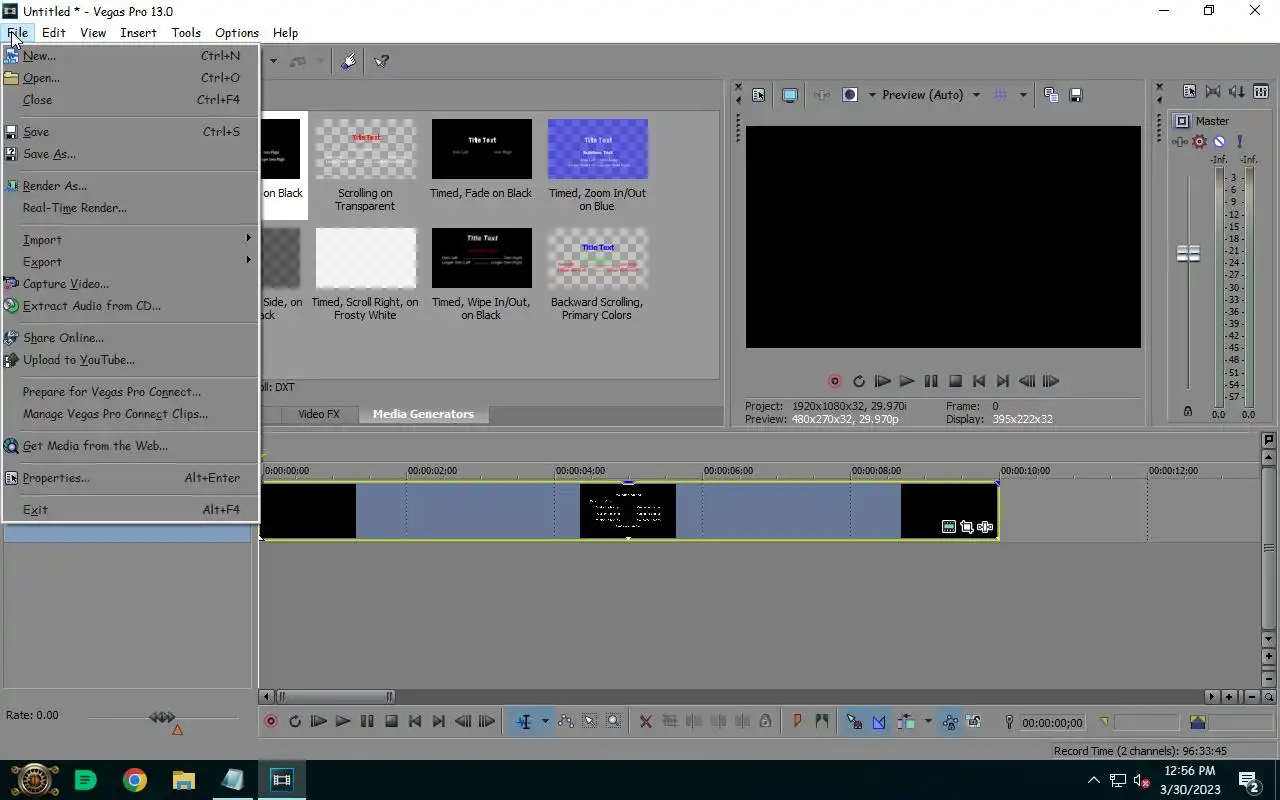
Task: Toggle Ignore Event Grouping
Action: [974, 721]
